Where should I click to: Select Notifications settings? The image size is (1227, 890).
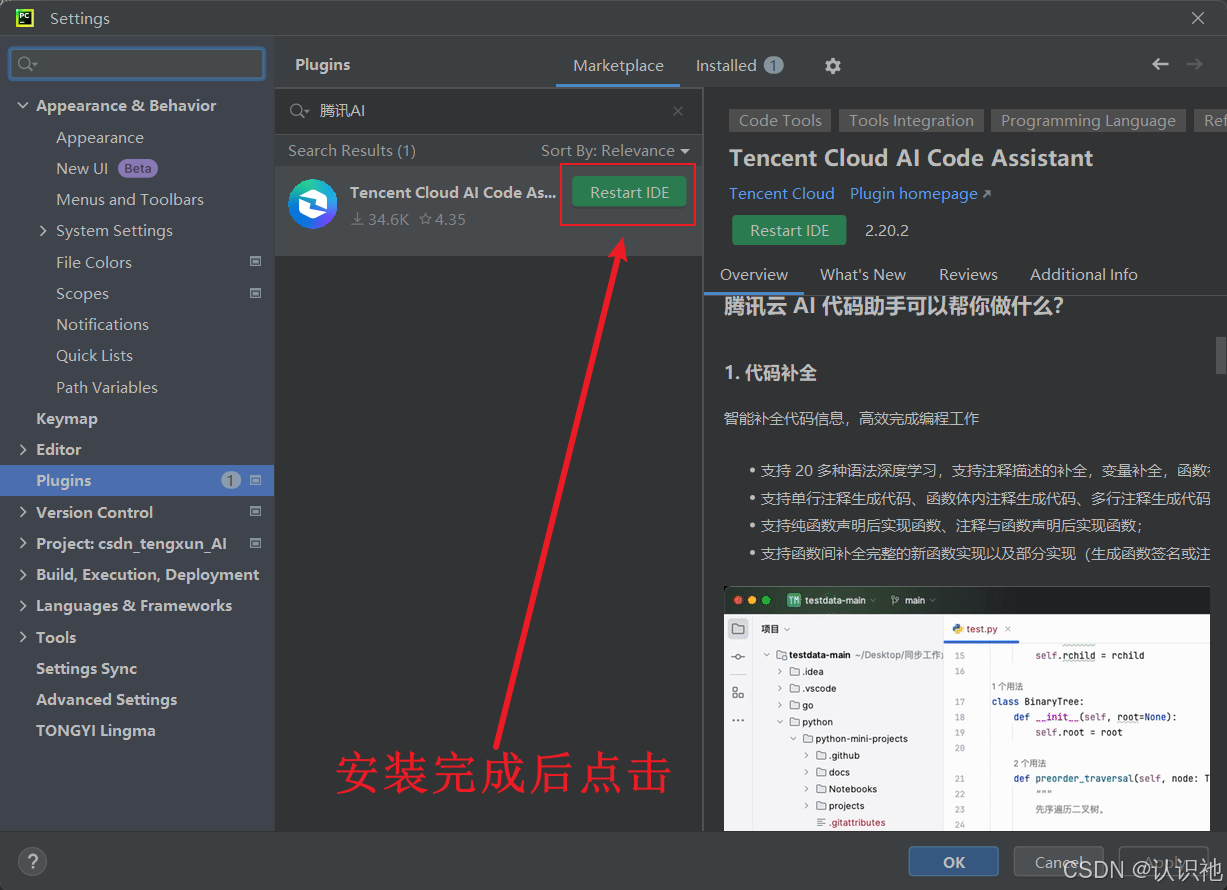[102, 324]
